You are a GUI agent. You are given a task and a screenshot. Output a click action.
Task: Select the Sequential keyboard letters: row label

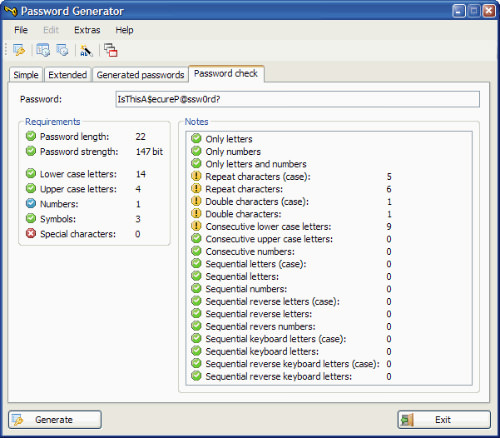(x=262, y=351)
